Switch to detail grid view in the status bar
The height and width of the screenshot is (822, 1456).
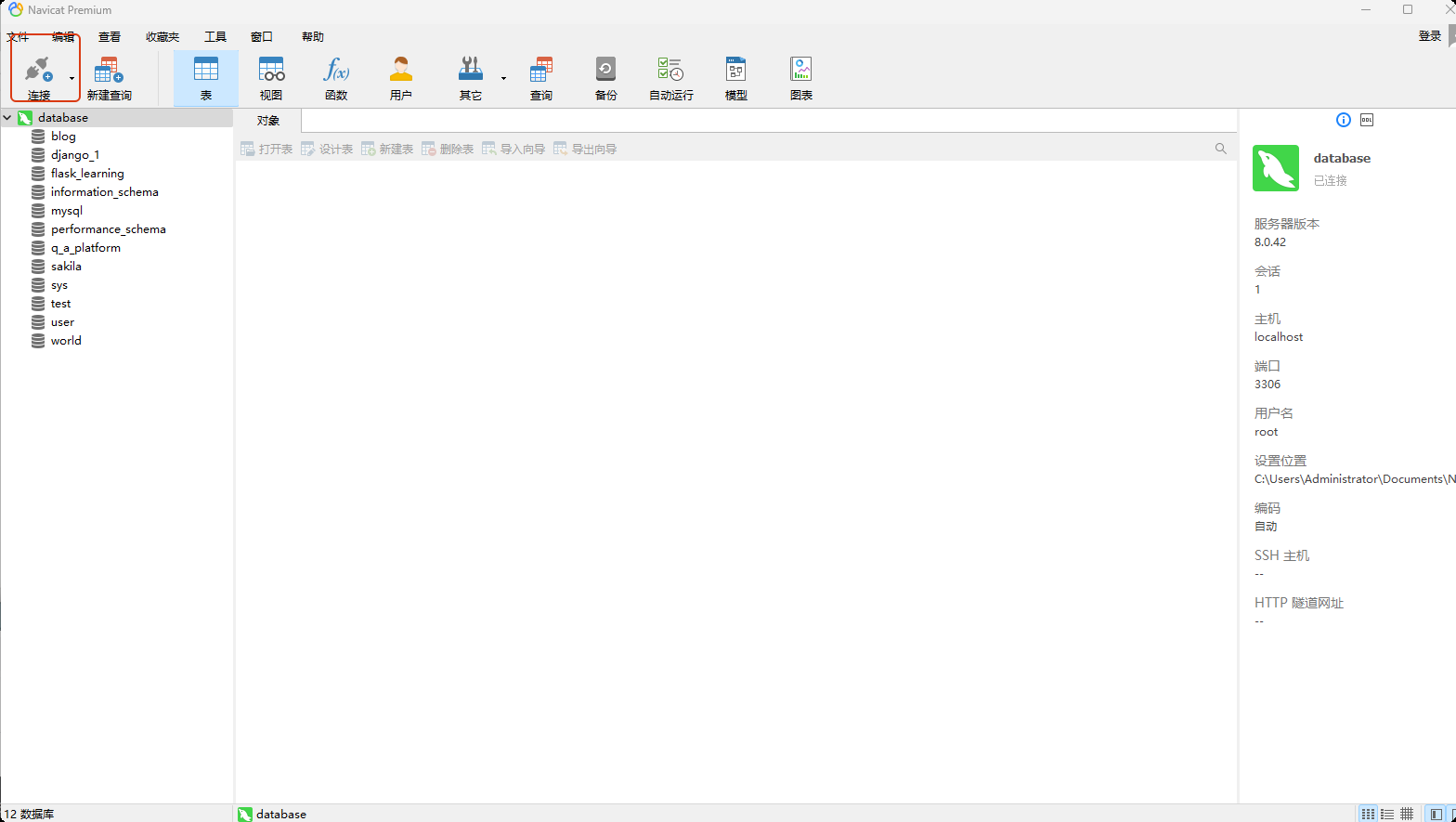tap(1407, 814)
